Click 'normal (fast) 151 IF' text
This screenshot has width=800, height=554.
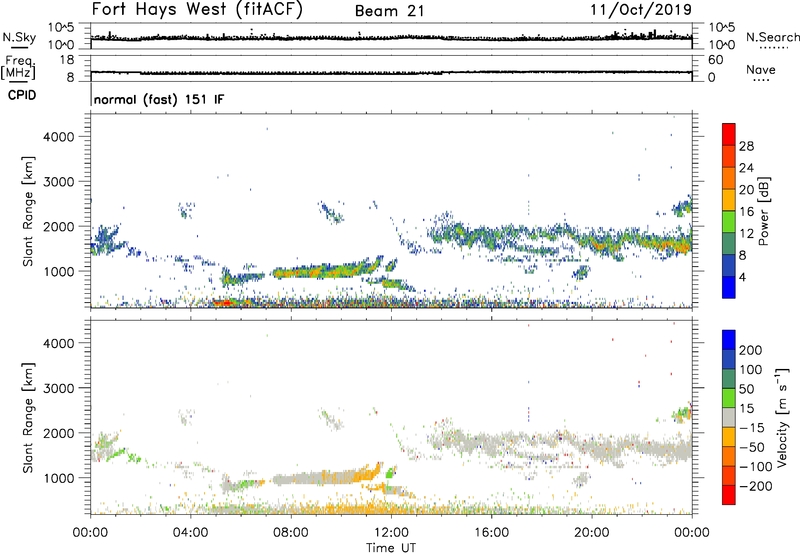coord(159,99)
